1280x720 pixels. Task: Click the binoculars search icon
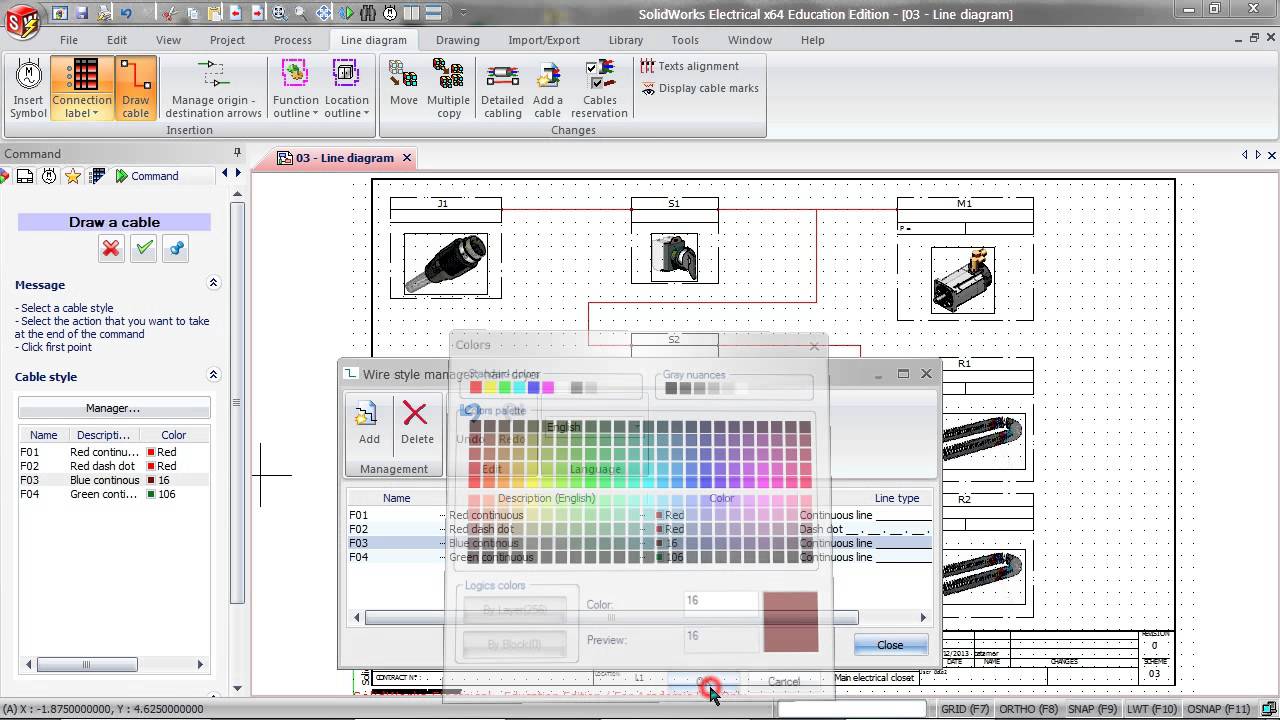[368, 13]
